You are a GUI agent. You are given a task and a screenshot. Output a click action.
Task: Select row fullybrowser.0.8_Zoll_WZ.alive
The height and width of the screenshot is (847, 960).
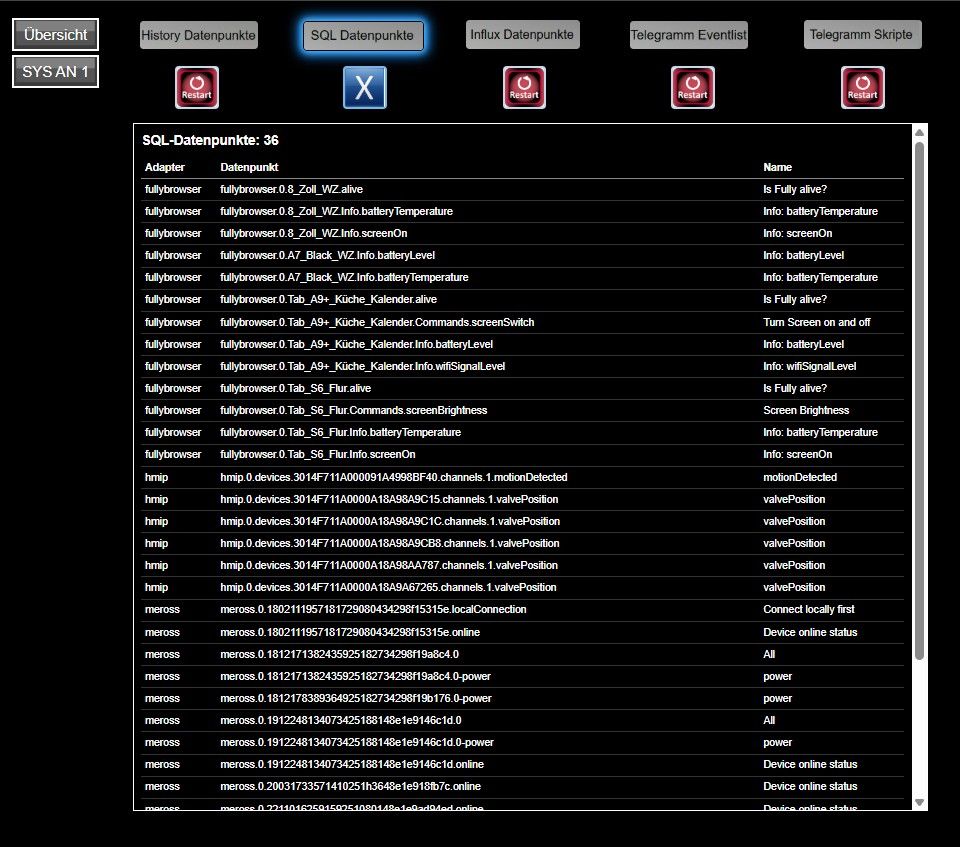click(x=522, y=189)
